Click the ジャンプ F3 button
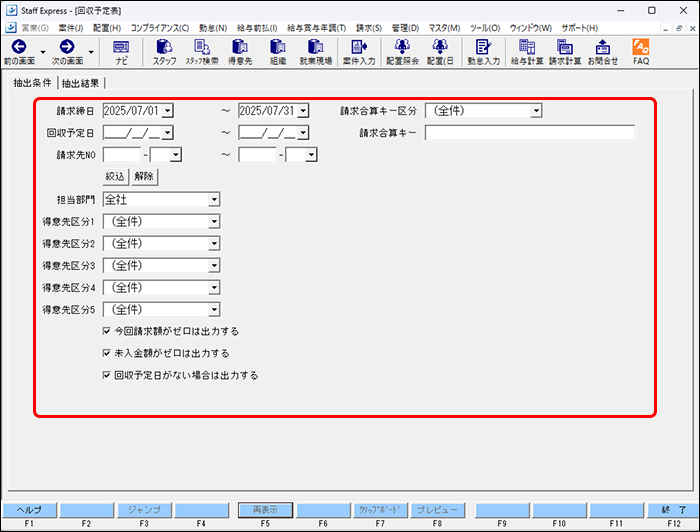 point(144,510)
